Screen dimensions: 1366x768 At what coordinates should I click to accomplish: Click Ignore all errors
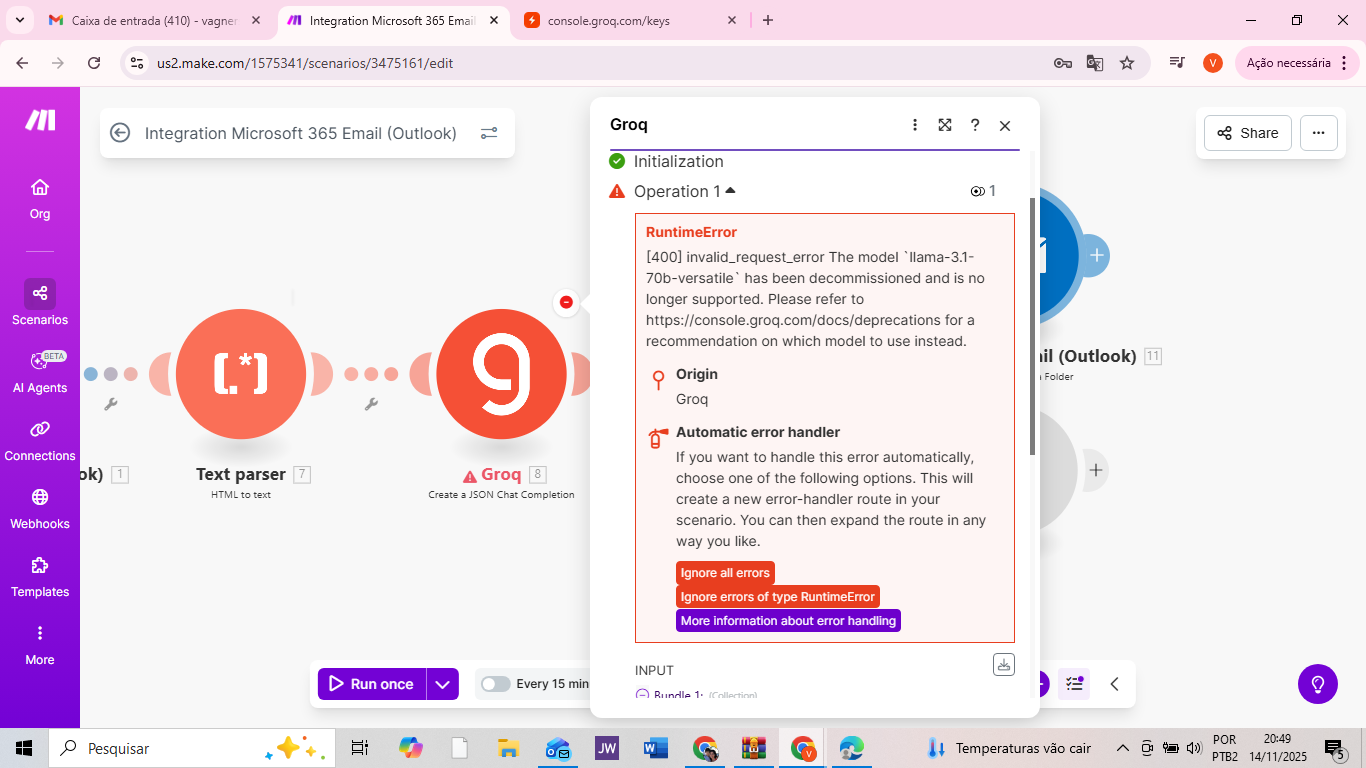(725, 573)
